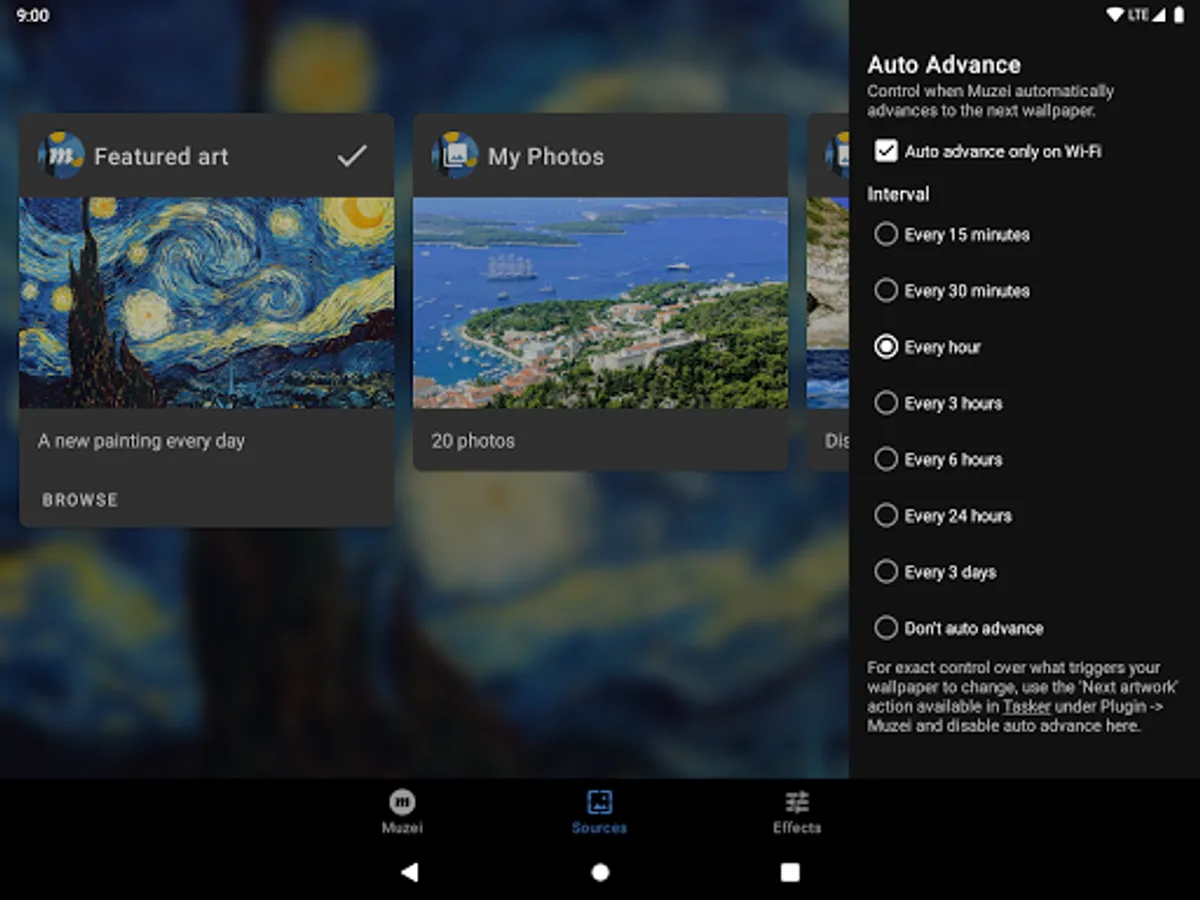Click the Featured art source logo

click(60, 156)
